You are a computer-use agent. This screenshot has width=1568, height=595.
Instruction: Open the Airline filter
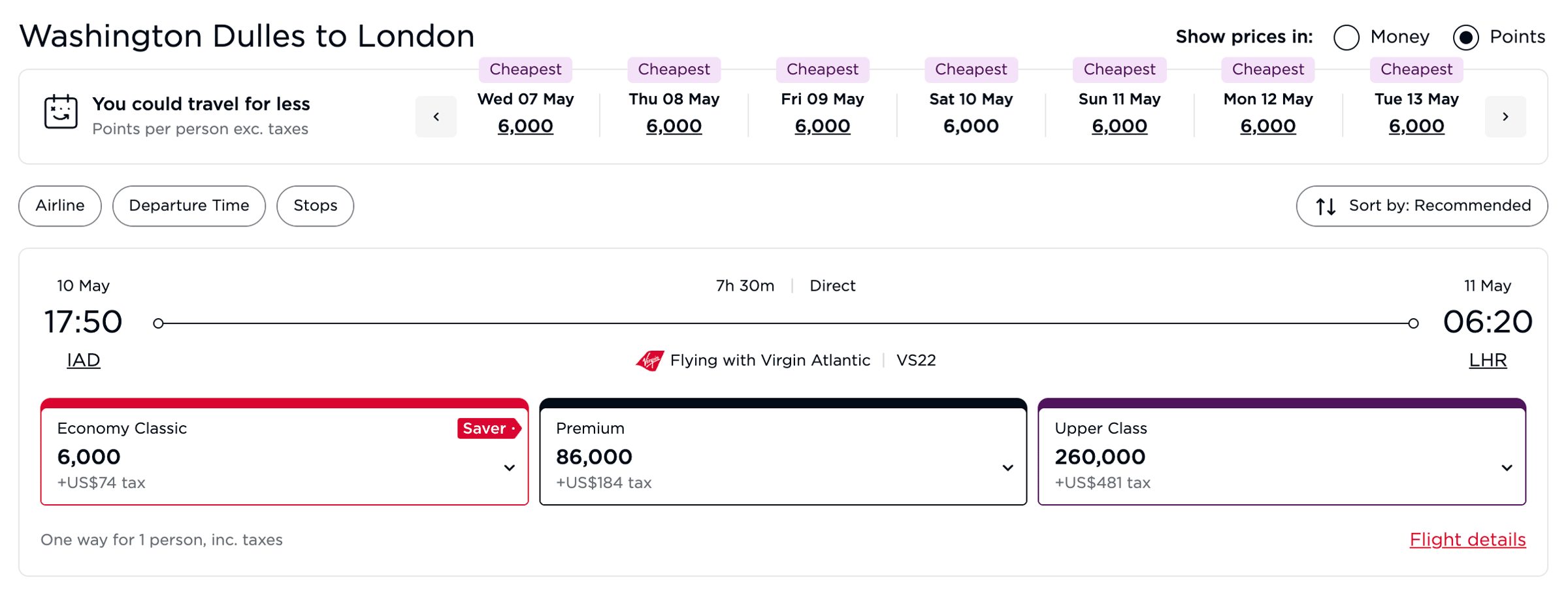[x=60, y=206]
